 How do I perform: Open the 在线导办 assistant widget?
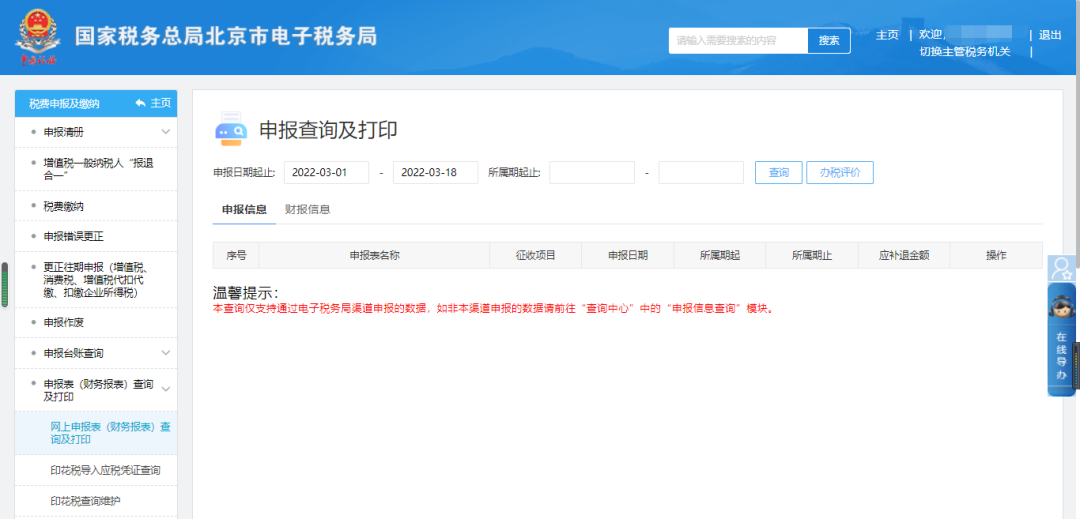(x=1061, y=340)
